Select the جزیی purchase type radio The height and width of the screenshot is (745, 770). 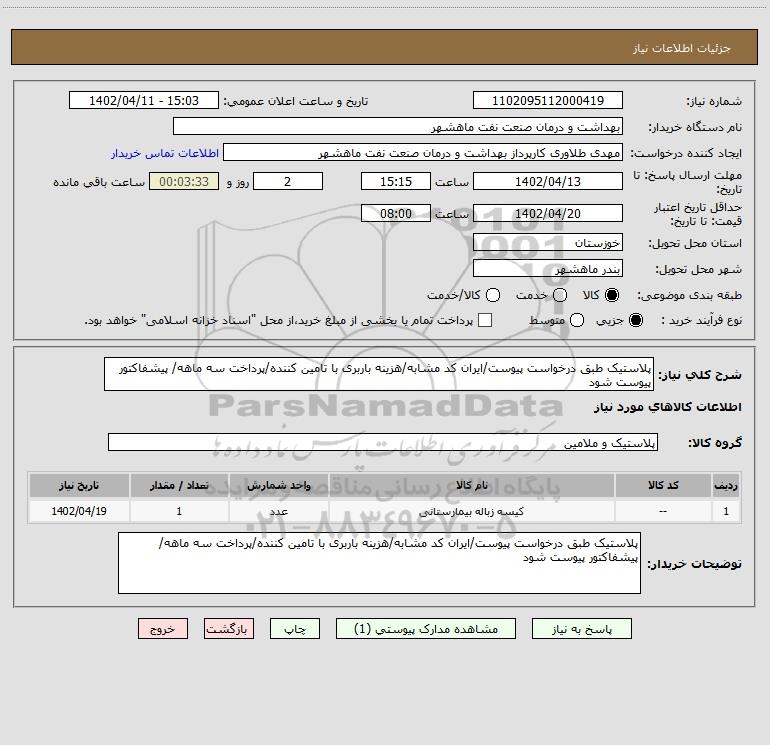pos(636,320)
